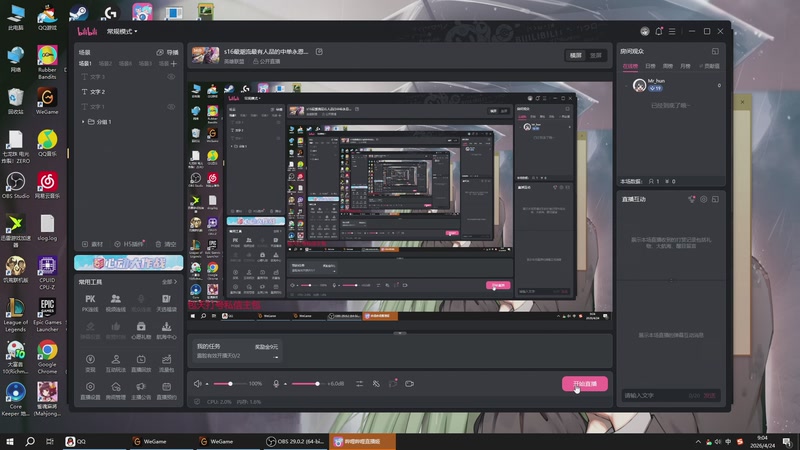The height and width of the screenshot is (450, 800).
Task: Pop out the 直播互动 panel
Action: 715,199
